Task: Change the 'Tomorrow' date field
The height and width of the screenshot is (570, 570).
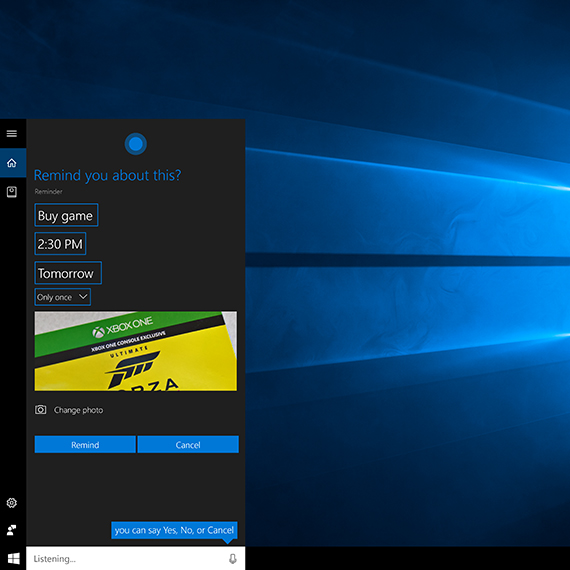Action: pyautogui.click(x=68, y=273)
